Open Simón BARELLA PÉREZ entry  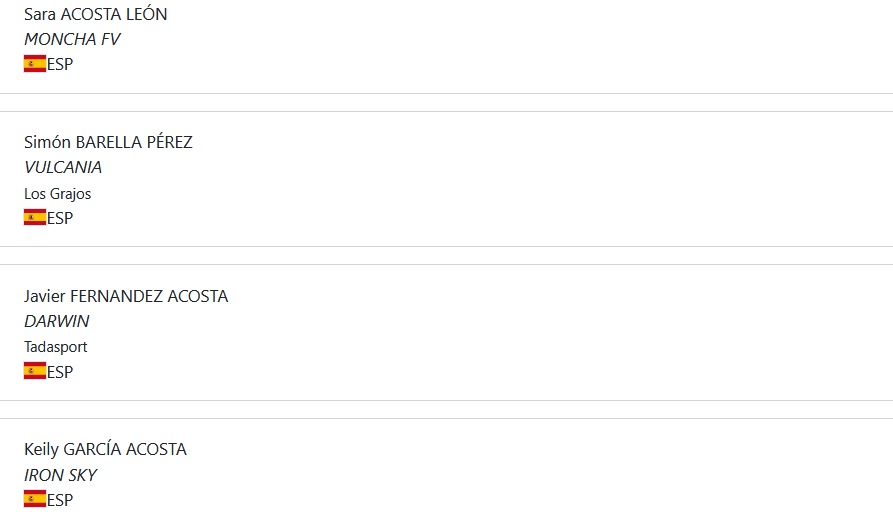pyautogui.click(x=108, y=142)
